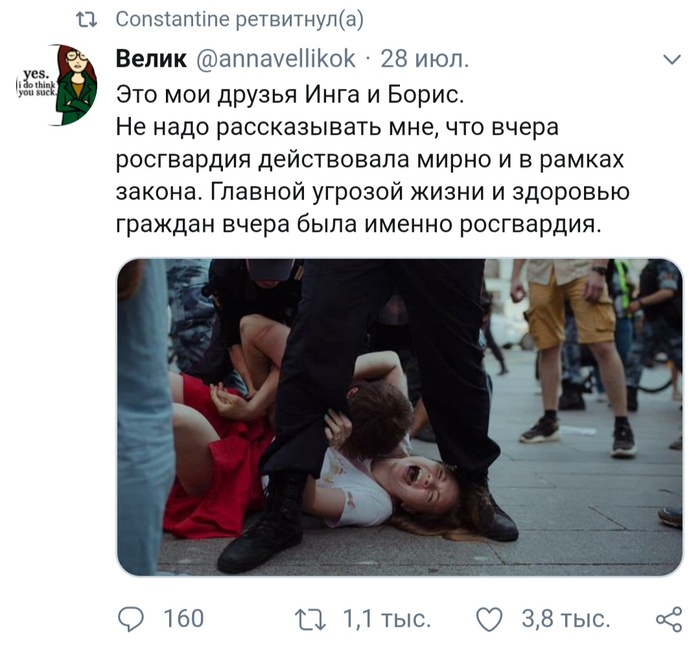Retweet this post using the arrows icon
700x650 pixels.
(311, 620)
